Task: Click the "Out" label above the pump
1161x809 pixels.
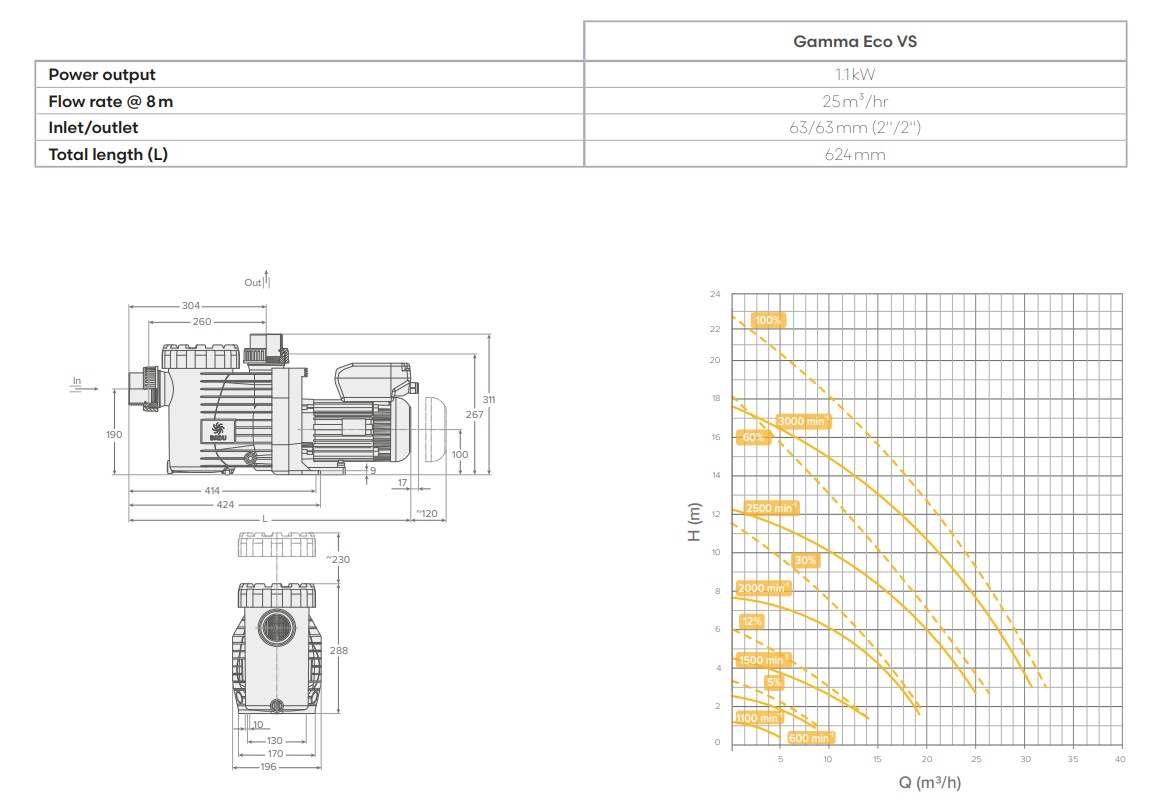Action: pos(252,283)
